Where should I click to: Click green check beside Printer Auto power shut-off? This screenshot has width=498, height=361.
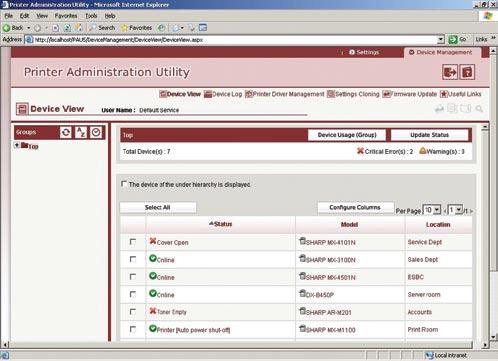pos(153,329)
